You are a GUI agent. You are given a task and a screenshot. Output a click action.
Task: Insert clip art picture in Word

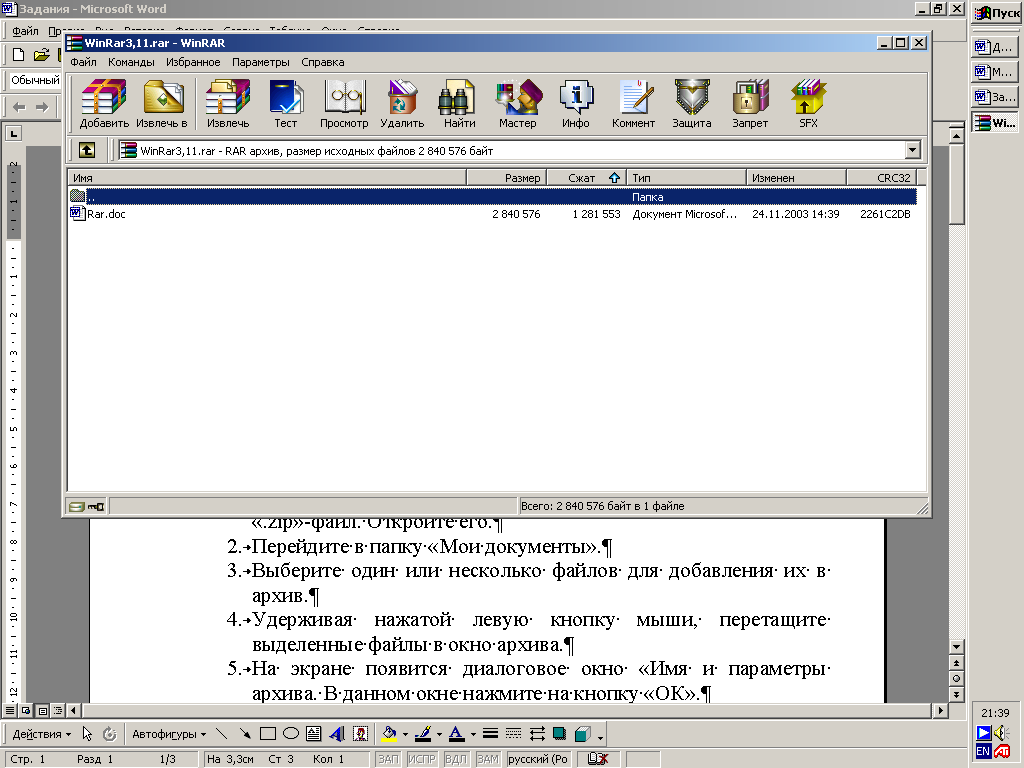360,734
